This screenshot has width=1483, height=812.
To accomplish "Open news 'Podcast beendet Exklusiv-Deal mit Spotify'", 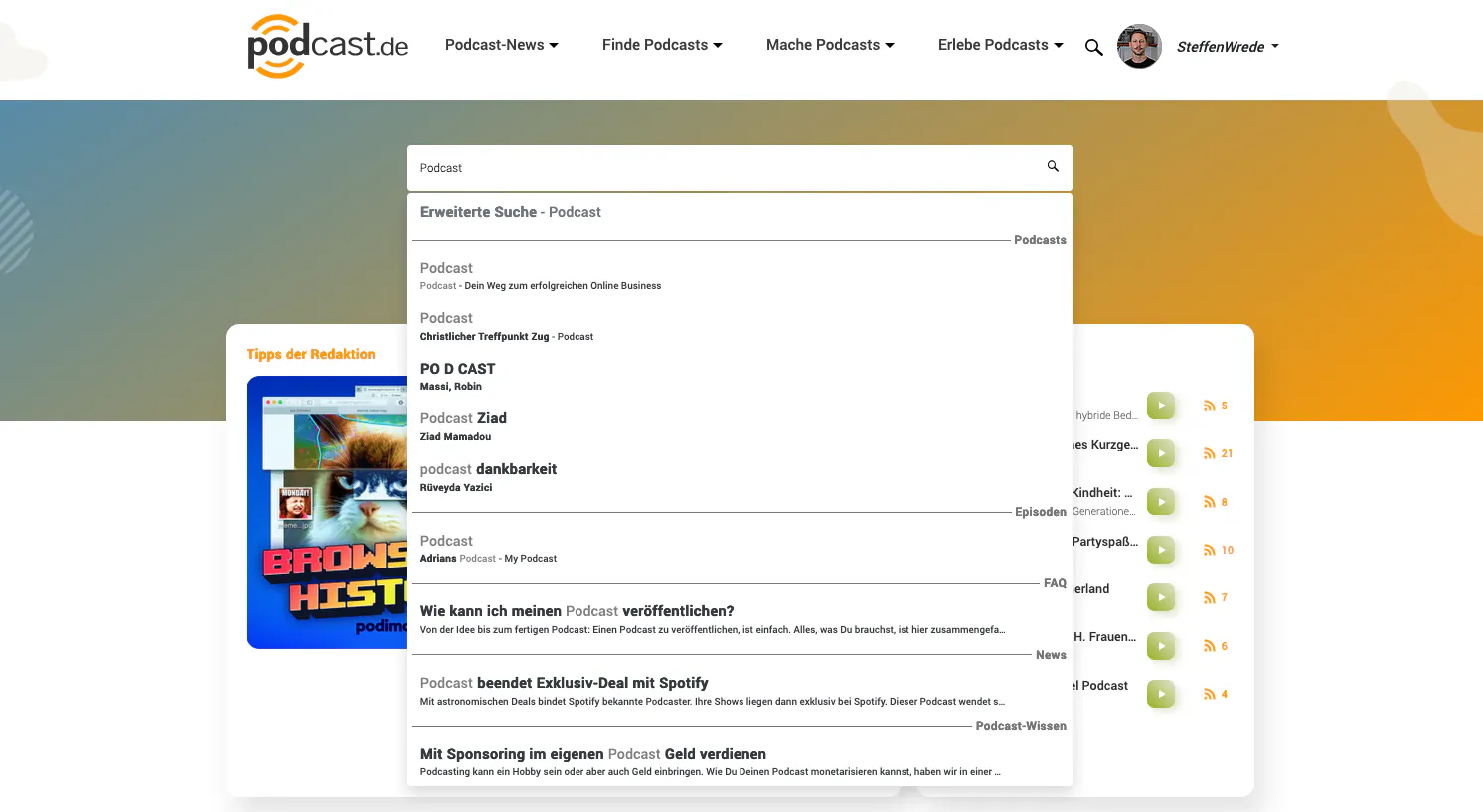I will (740, 691).
